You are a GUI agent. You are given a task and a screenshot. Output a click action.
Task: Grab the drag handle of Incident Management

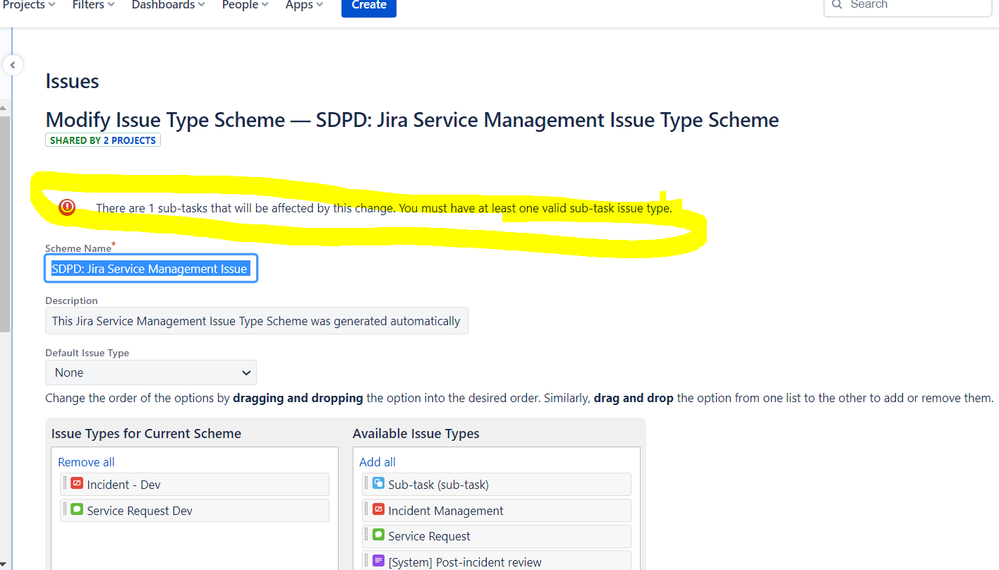366,510
